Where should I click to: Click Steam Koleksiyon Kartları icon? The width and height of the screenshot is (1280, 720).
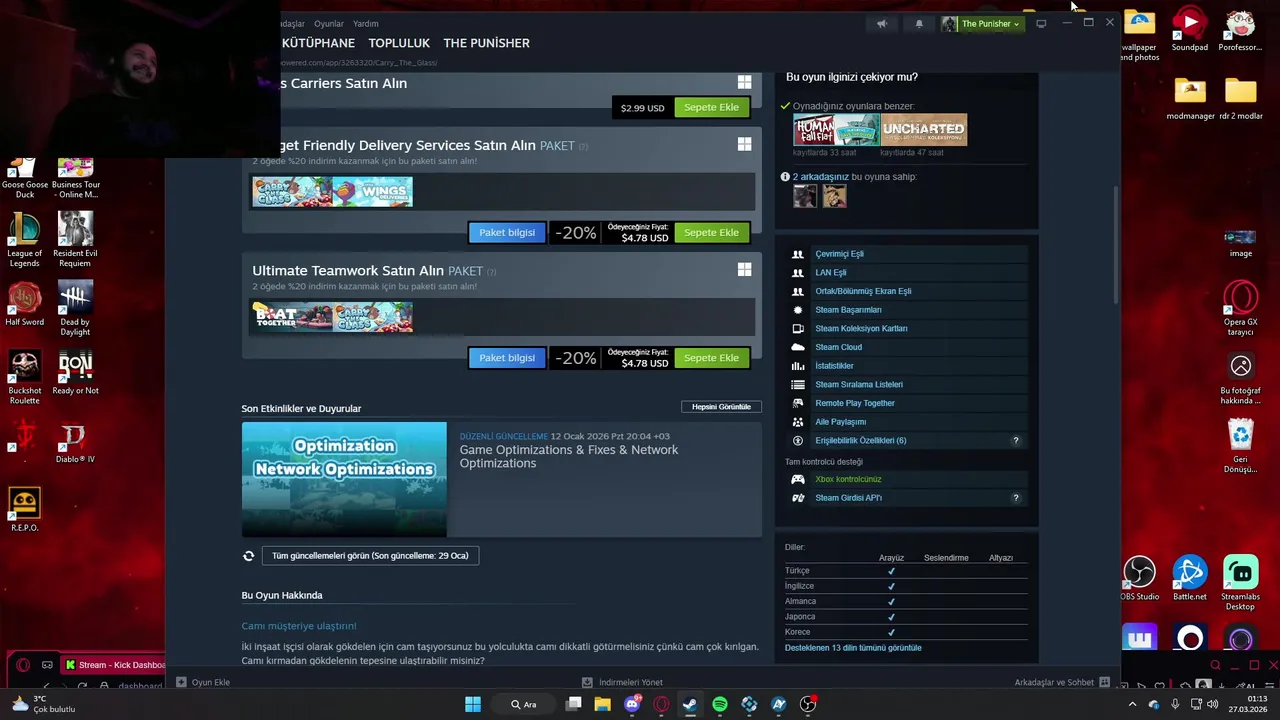pos(797,329)
